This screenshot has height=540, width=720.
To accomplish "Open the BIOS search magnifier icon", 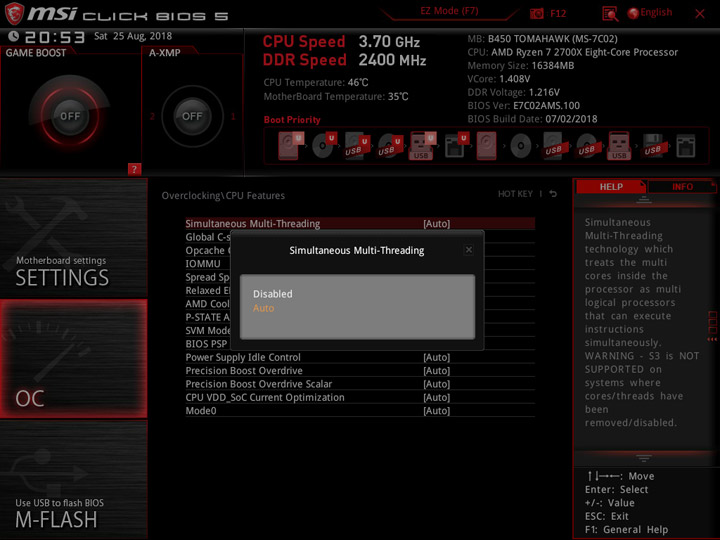I will [610, 14].
